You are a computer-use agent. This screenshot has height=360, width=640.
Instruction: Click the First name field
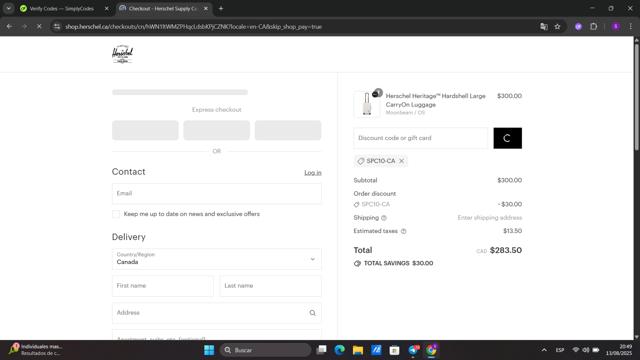tap(162, 286)
